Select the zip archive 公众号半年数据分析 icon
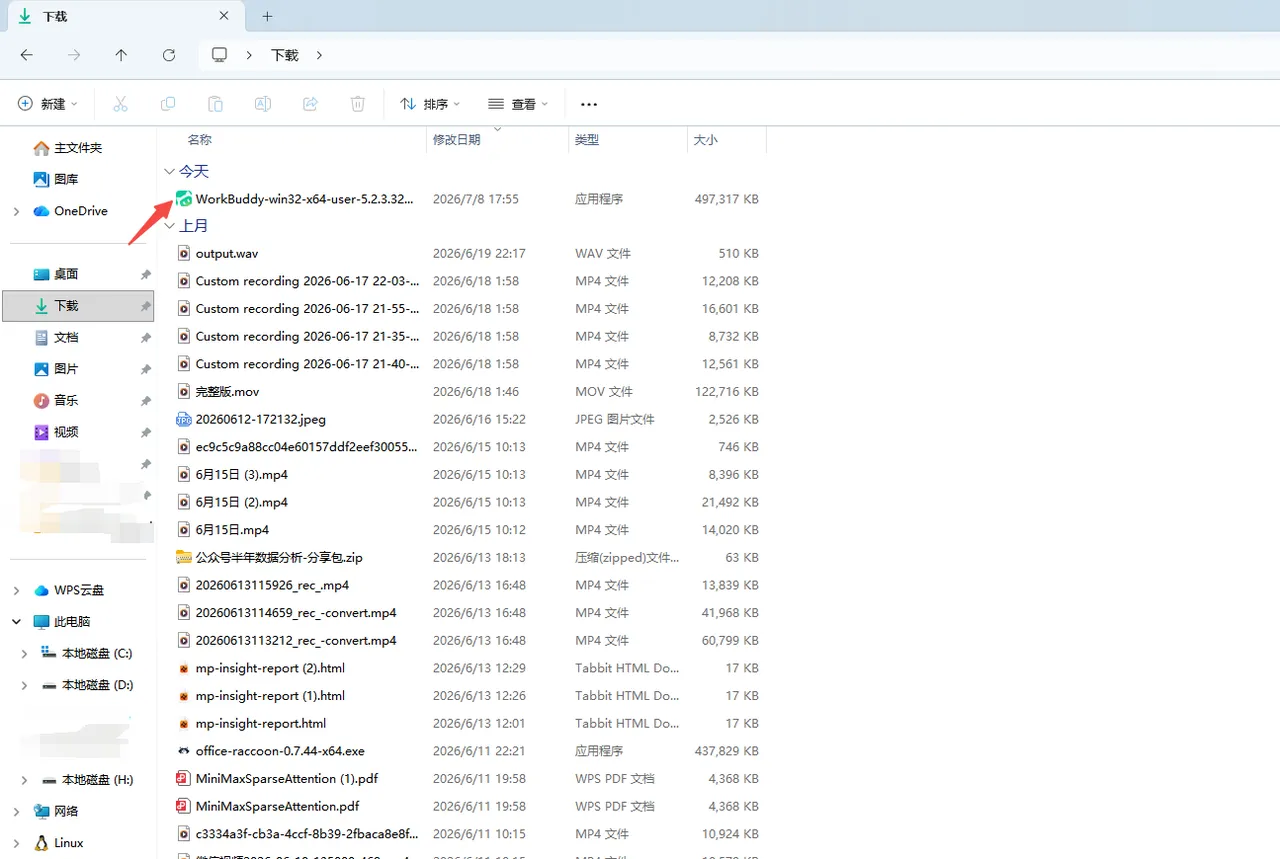The height and width of the screenshot is (859, 1280). pos(184,557)
